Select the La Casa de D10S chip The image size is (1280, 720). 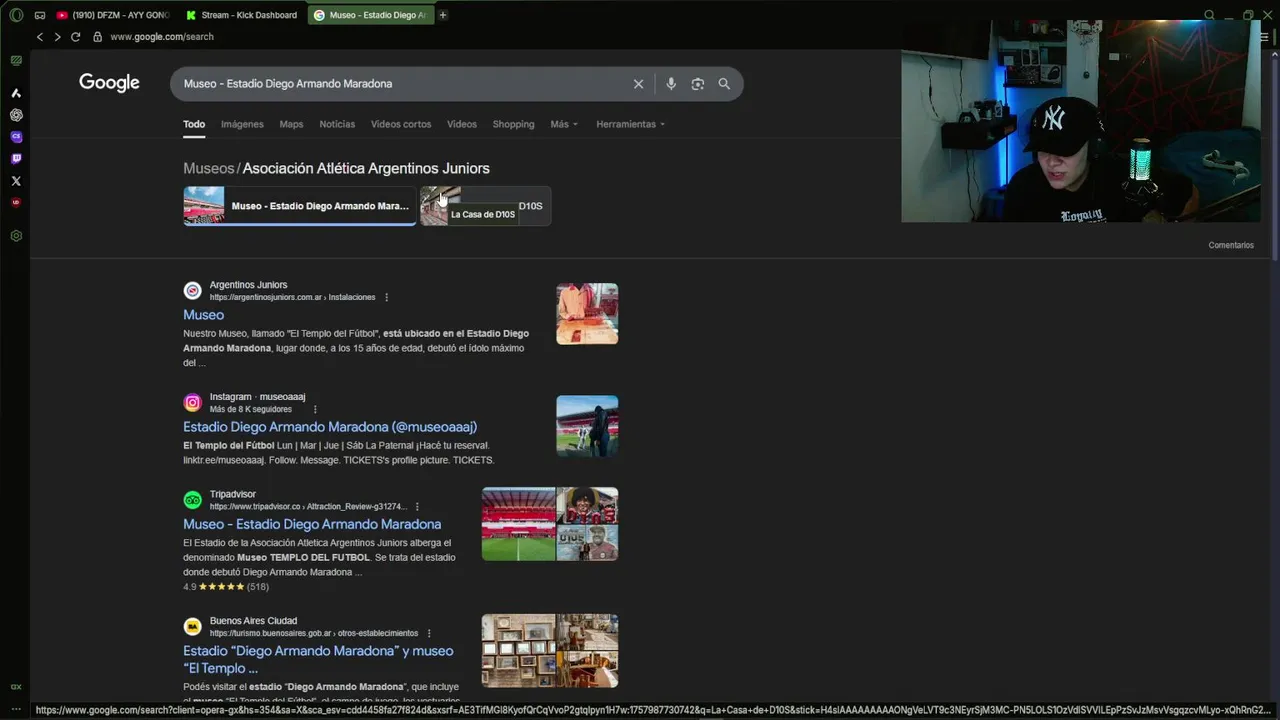click(x=486, y=206)
